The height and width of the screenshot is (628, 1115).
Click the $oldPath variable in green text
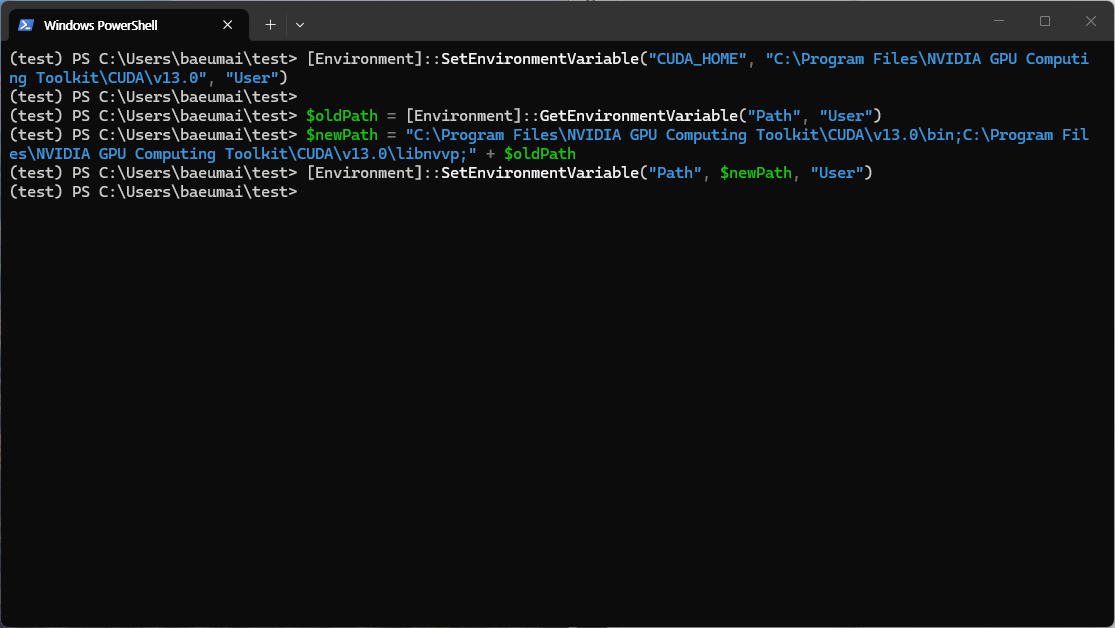tap(343, 115)
